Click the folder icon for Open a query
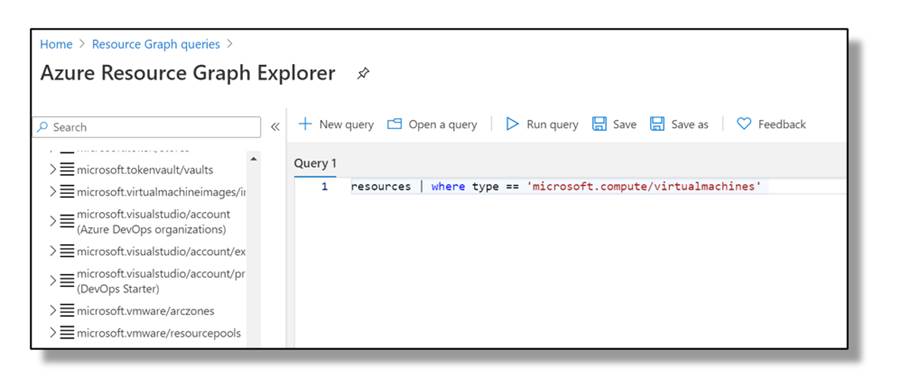 coord(394,124)
